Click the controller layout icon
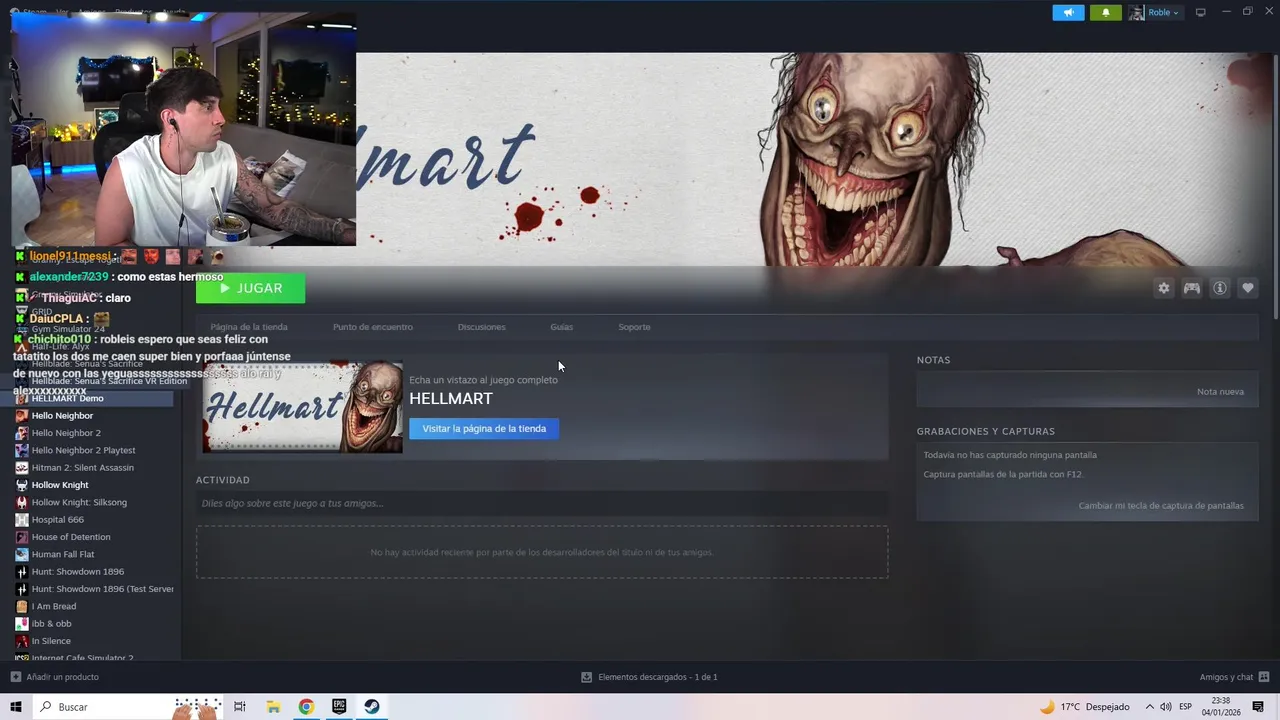This screenshot has height=720, width=1280. pyautogui.click(x=1192, y=288)
